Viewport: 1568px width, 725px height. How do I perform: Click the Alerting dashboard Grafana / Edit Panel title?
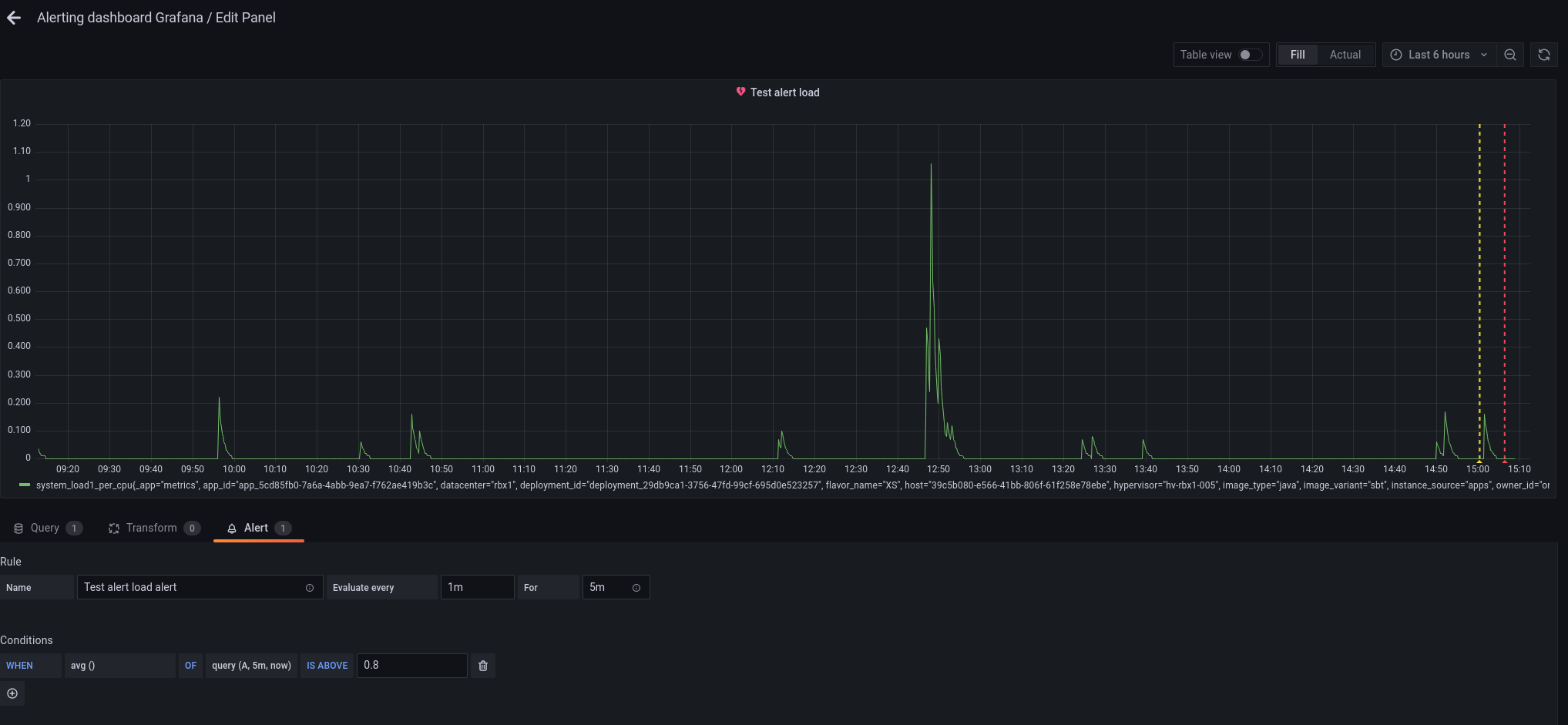point(156,18)
